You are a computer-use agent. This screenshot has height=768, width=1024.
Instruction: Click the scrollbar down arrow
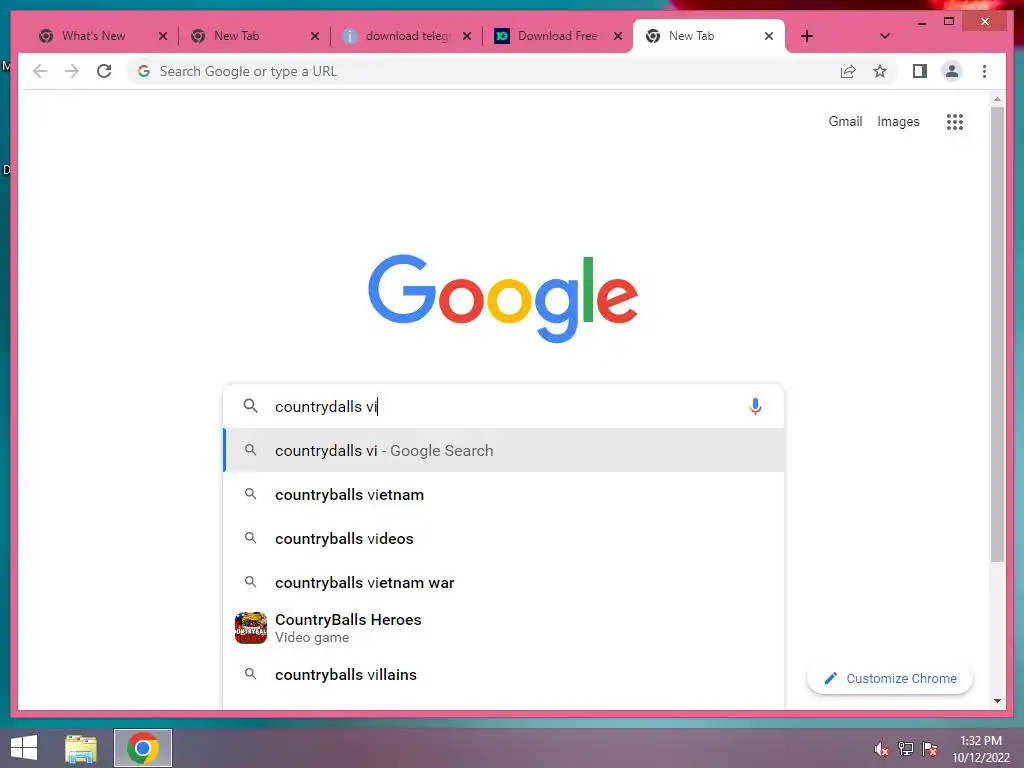pos(997,701)
